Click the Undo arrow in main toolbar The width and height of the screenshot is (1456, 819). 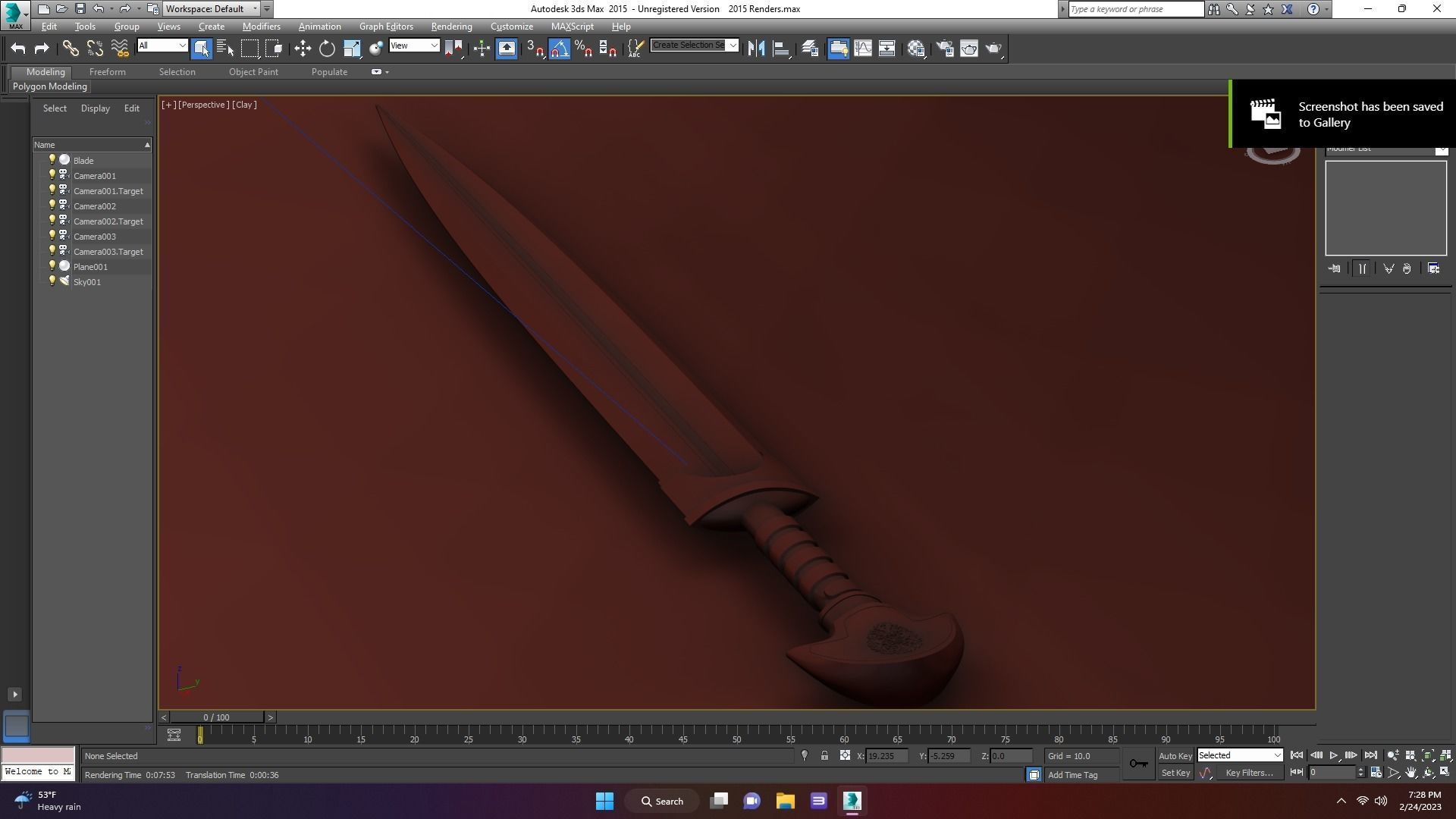click(x=18, y=49)
